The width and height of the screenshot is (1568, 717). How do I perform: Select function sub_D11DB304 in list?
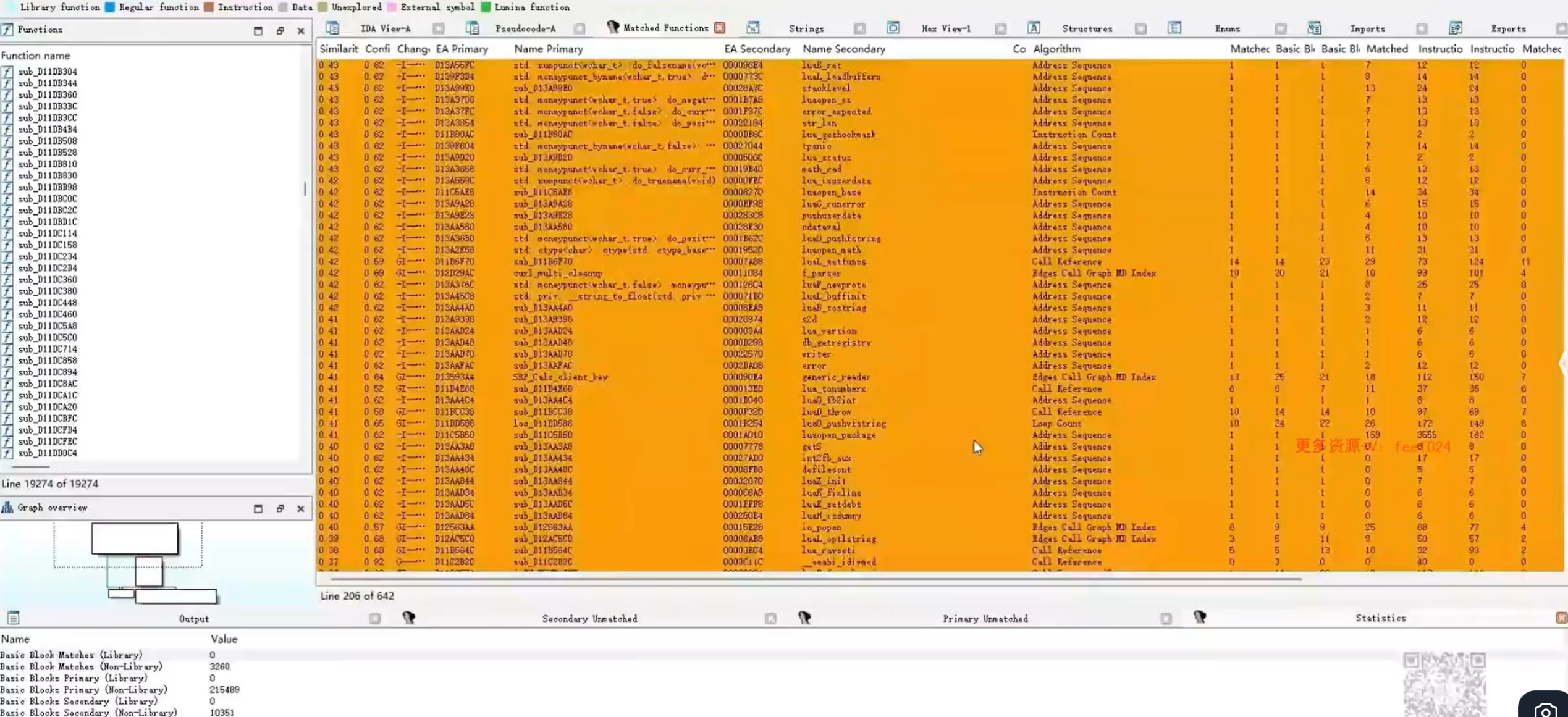coord(48,72)
